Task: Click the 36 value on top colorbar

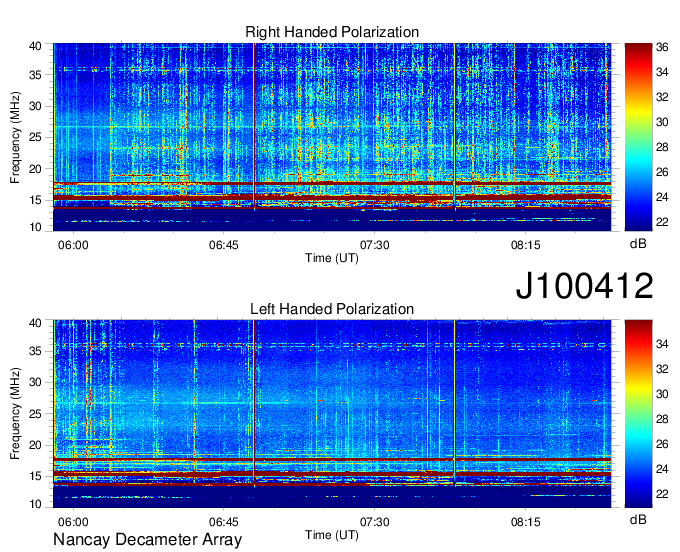Action: [x=662, y=47]
